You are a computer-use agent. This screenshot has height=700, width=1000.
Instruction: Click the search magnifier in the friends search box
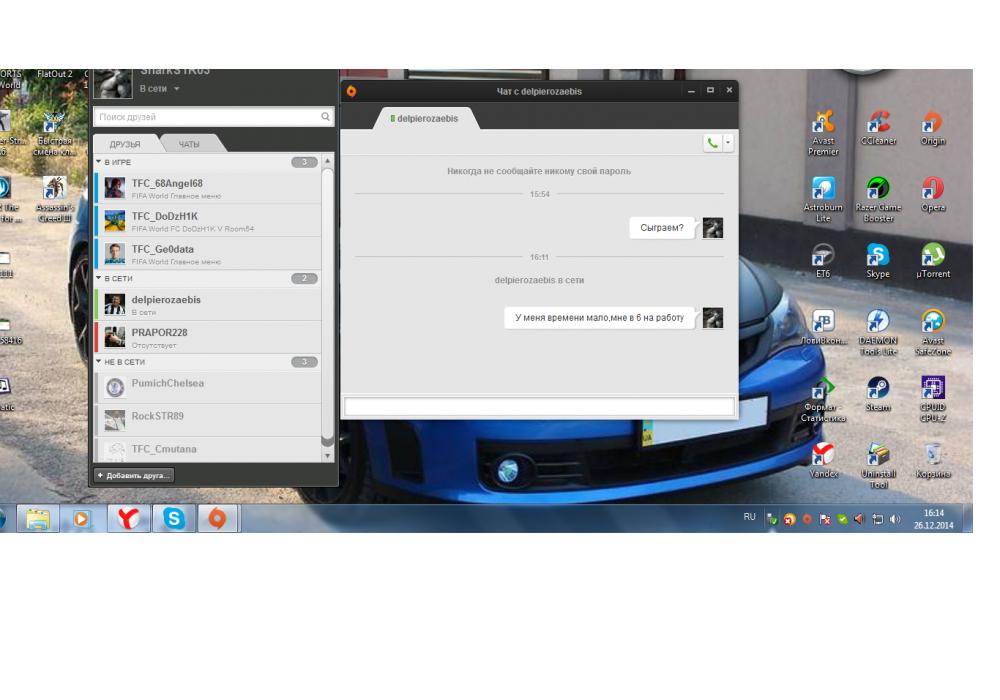click(326, 117)
